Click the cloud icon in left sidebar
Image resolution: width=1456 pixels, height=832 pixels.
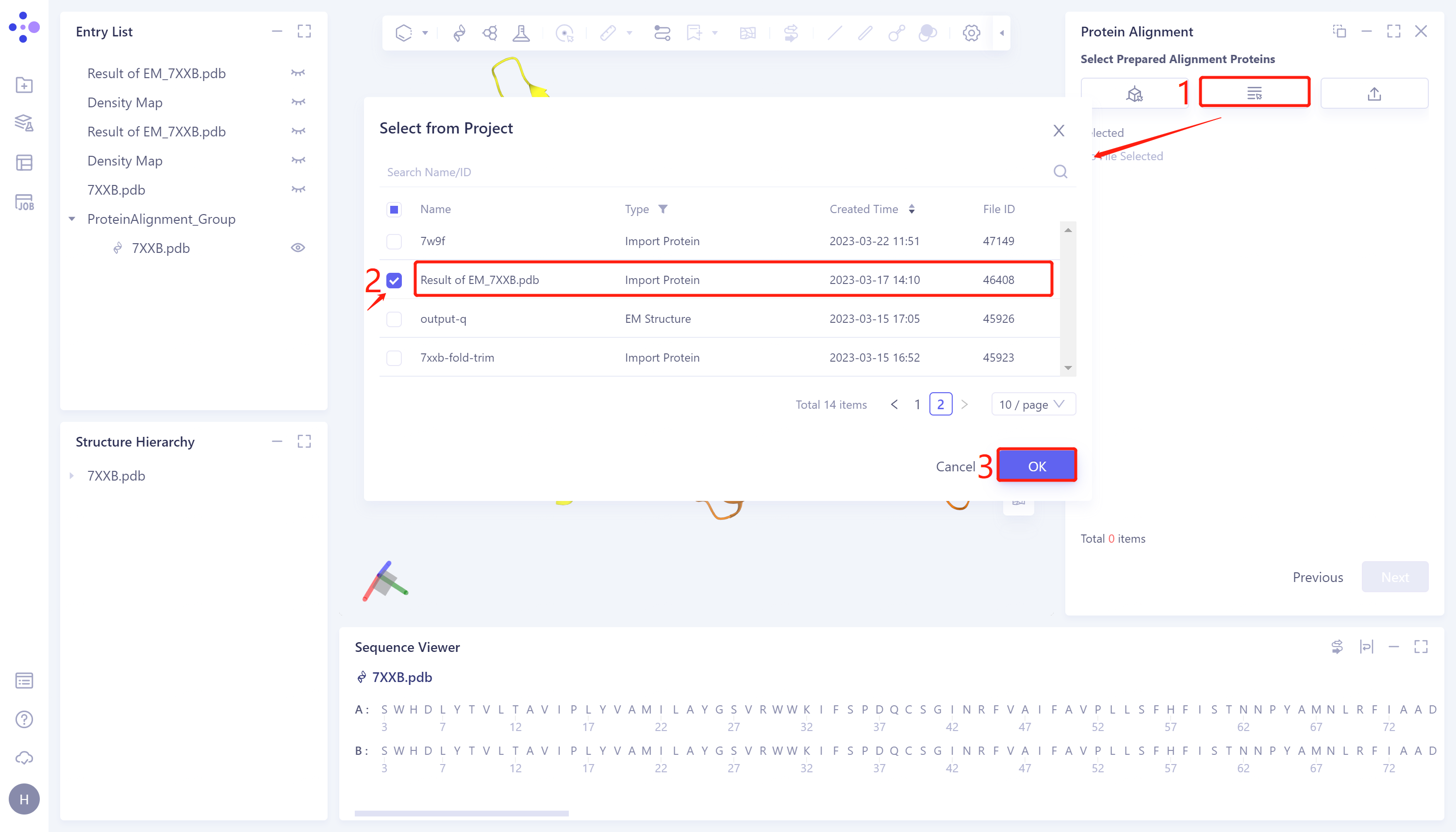tap(24, 758)
